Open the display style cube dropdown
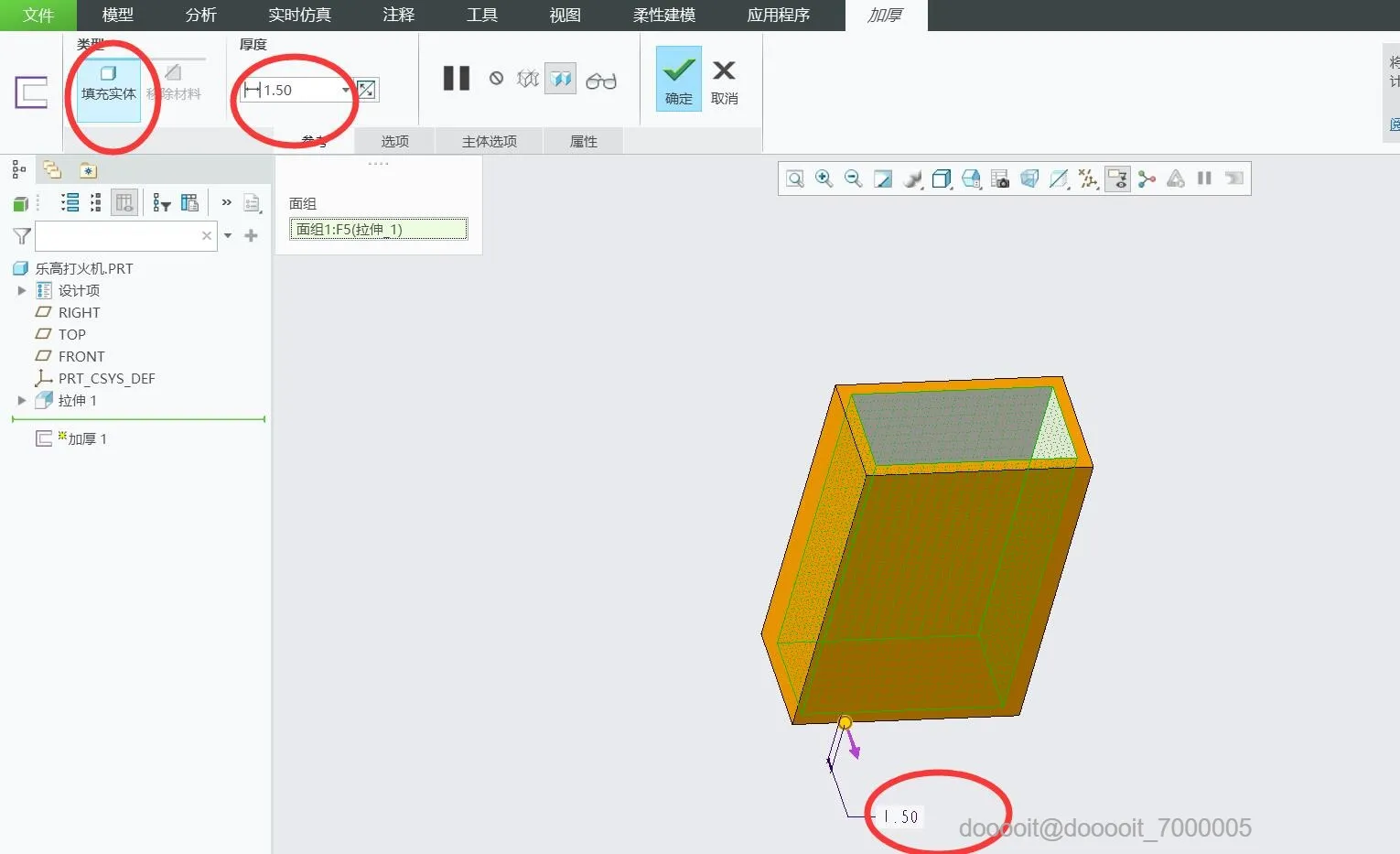Image resolution: width=1400 pixels, height=854 pixels. click(x=942, y=178)
